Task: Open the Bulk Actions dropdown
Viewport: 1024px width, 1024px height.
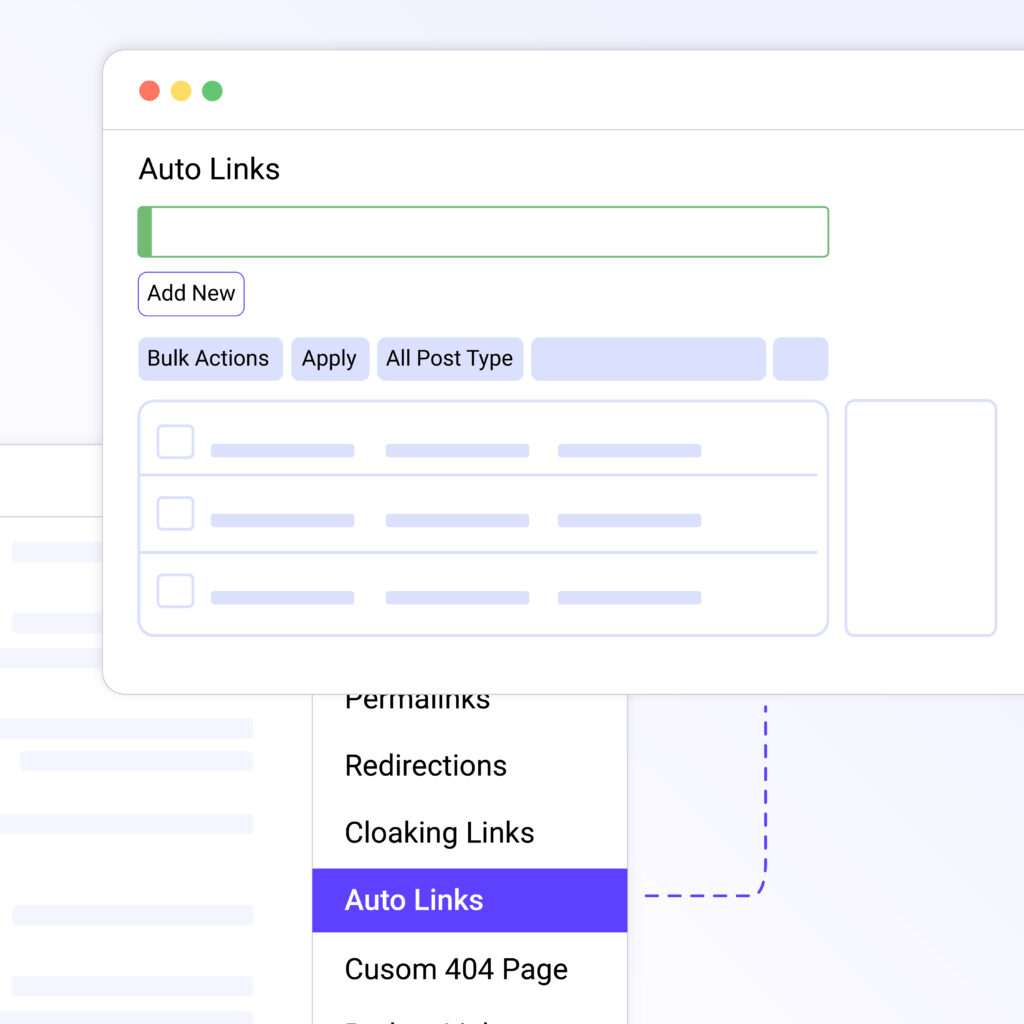Action: 210,359
